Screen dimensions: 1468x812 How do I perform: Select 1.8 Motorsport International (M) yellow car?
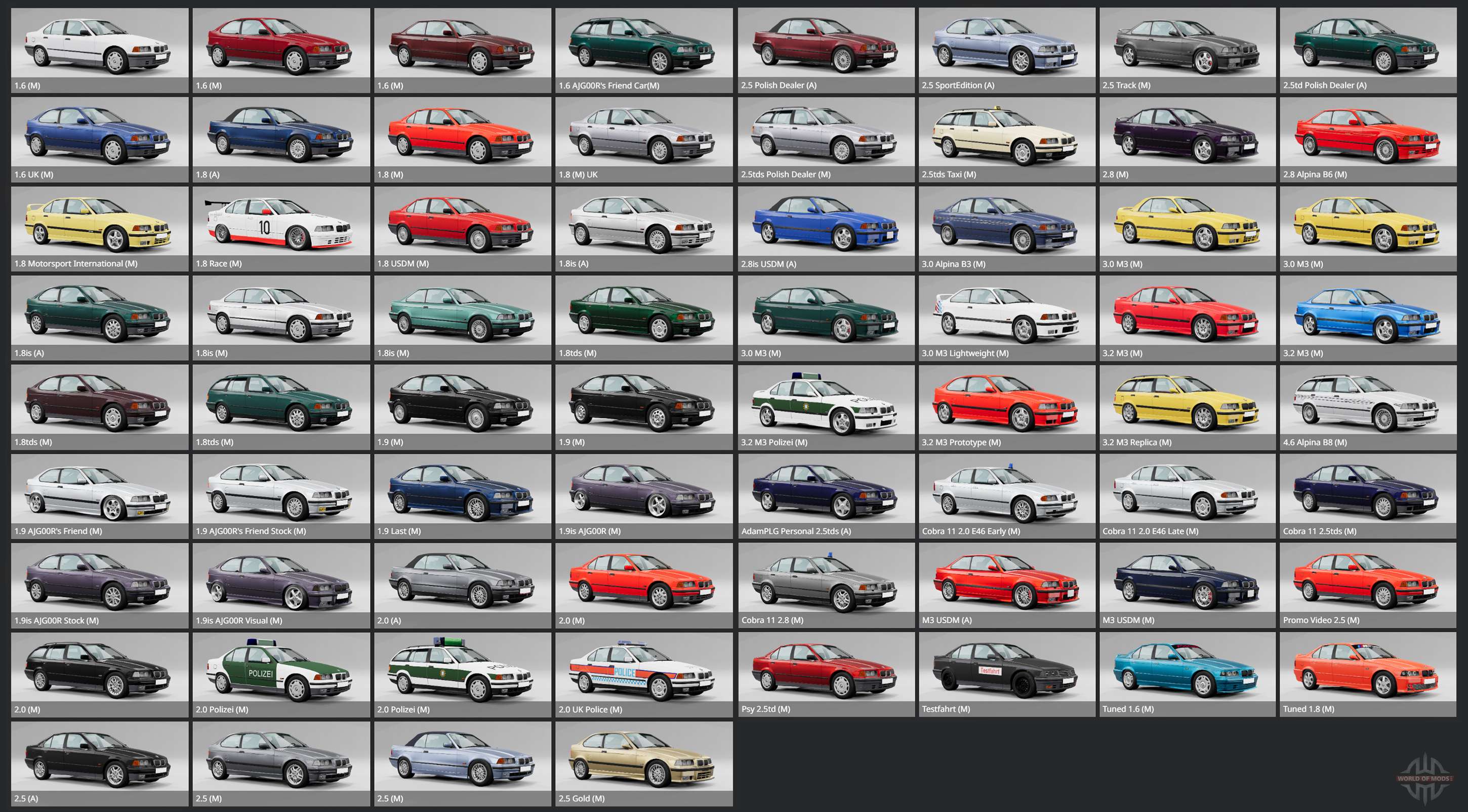(100, 229)
